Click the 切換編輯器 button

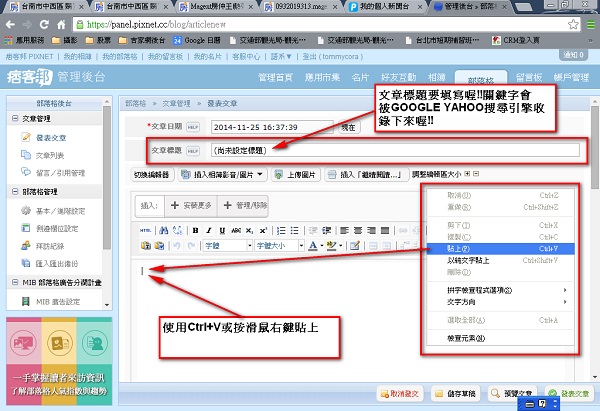(152, 175)
